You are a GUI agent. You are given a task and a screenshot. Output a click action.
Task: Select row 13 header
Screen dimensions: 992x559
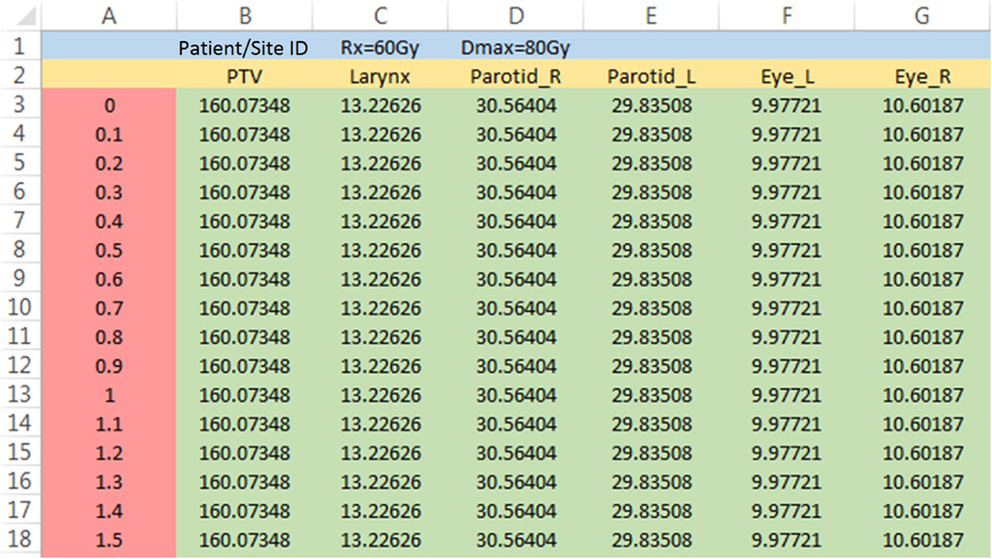[x=20, y=394]
